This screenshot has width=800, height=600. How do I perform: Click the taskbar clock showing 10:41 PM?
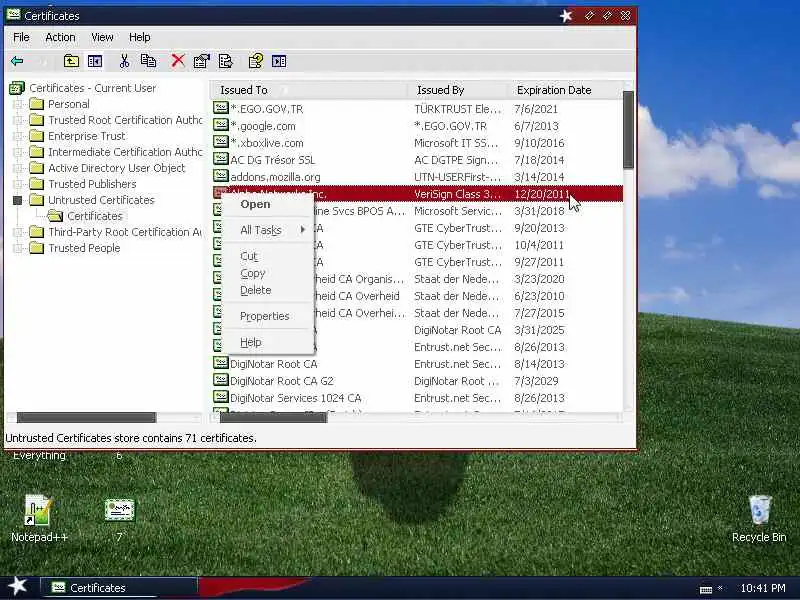coord(763,588)
